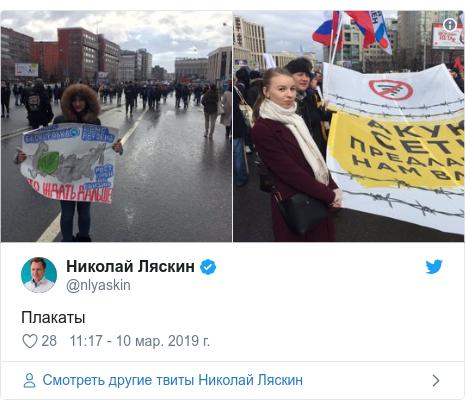
Task: Open Николай Ляскин's round profile avatar
Action: tap(39, 275)
